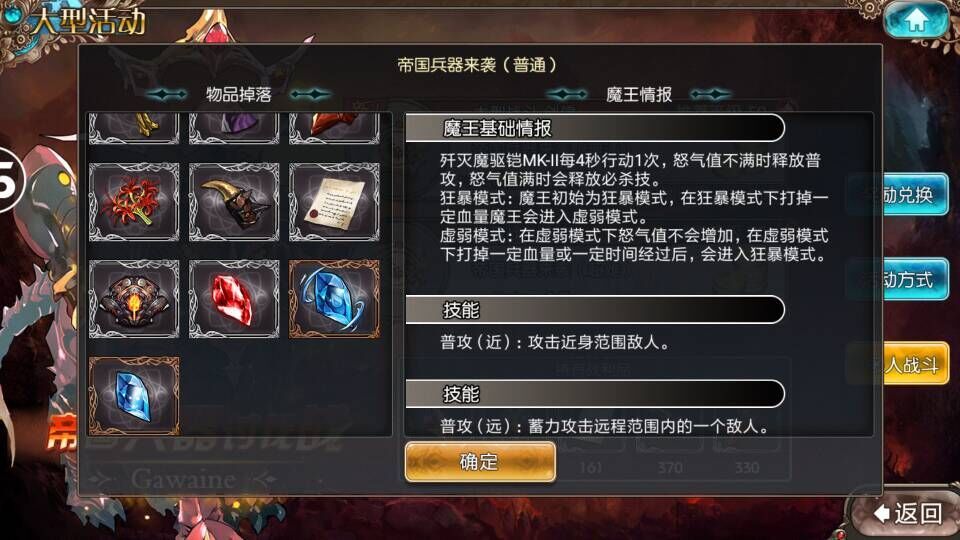Select the blue crystal shard item

pyautogui.click(x=134, y=396)
